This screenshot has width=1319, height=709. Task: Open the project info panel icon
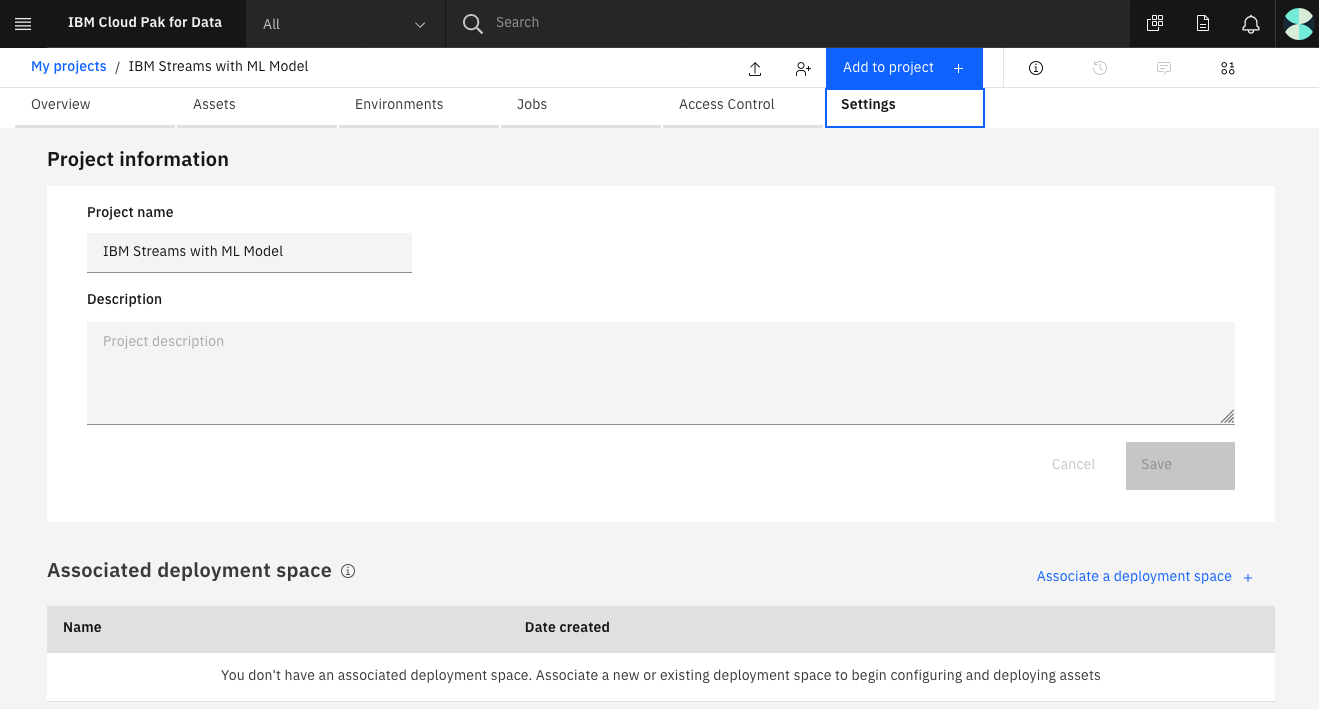coord(1036,68)
